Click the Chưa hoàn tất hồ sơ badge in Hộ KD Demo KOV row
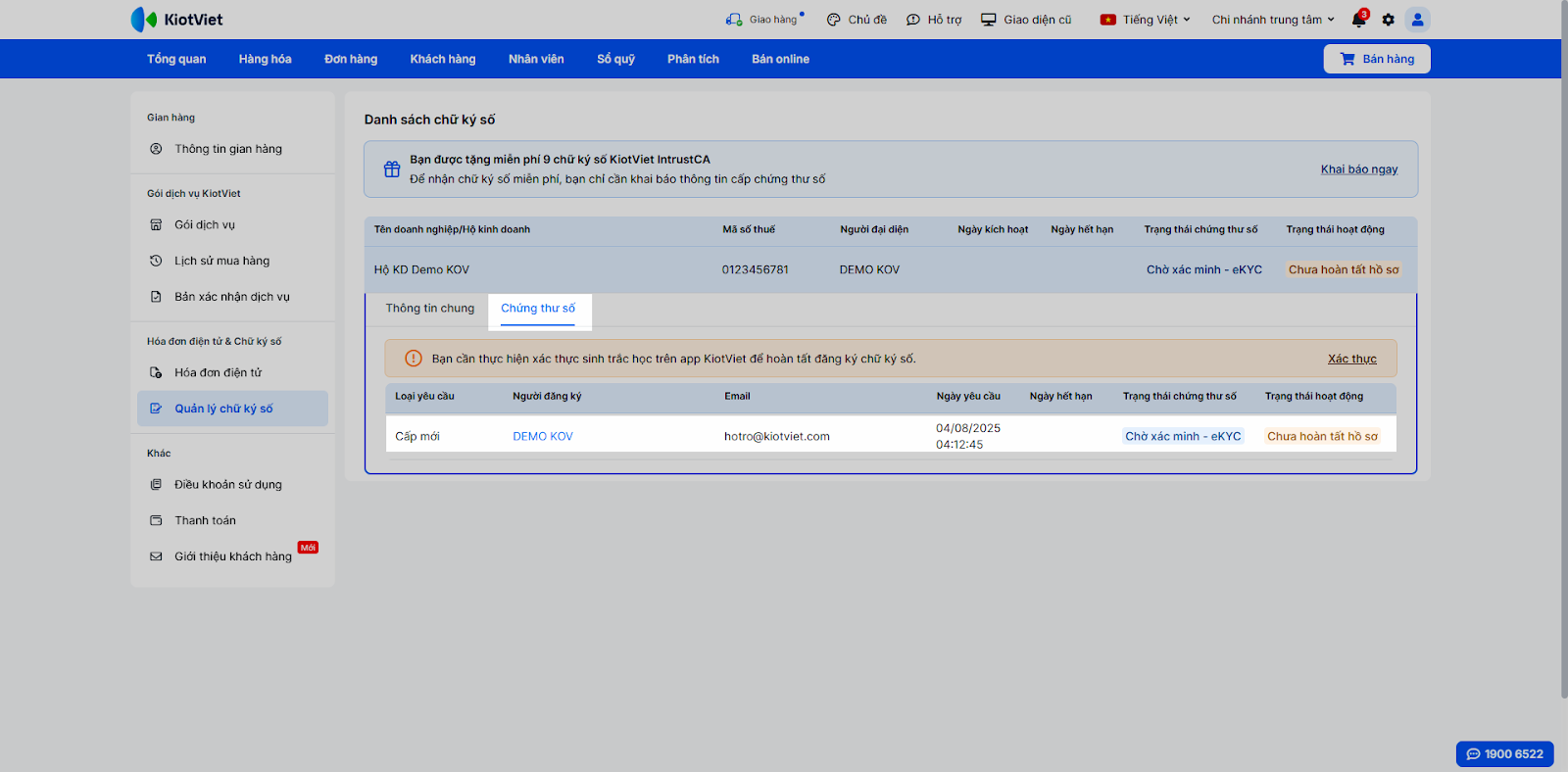The image size is (1568, 772). [1344, 269]
